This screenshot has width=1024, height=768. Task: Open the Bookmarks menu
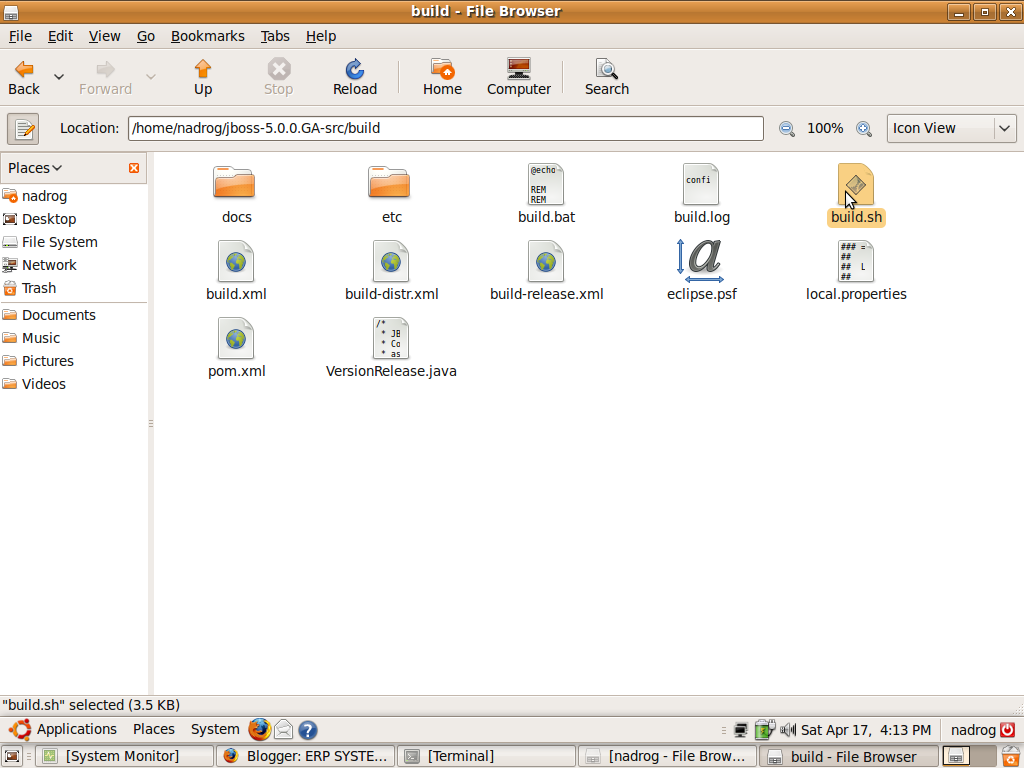(207, 35)
